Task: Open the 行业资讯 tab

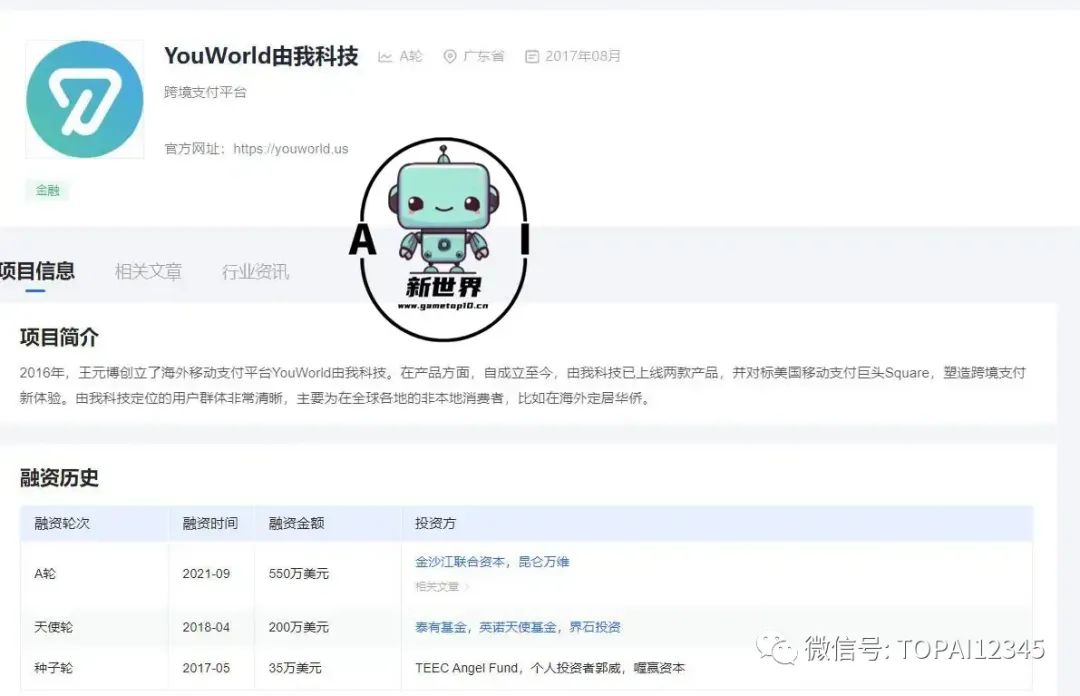Action: click(x=255, y=271)
